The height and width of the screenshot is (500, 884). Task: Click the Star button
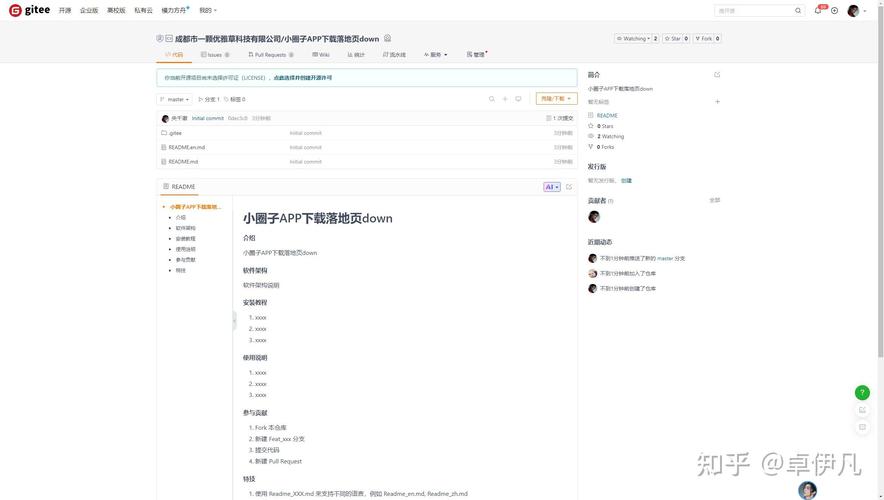[672, 38]
